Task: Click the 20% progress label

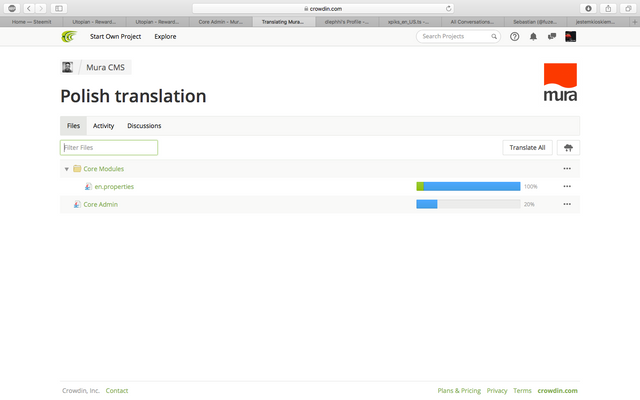Action: coord(529,204)
